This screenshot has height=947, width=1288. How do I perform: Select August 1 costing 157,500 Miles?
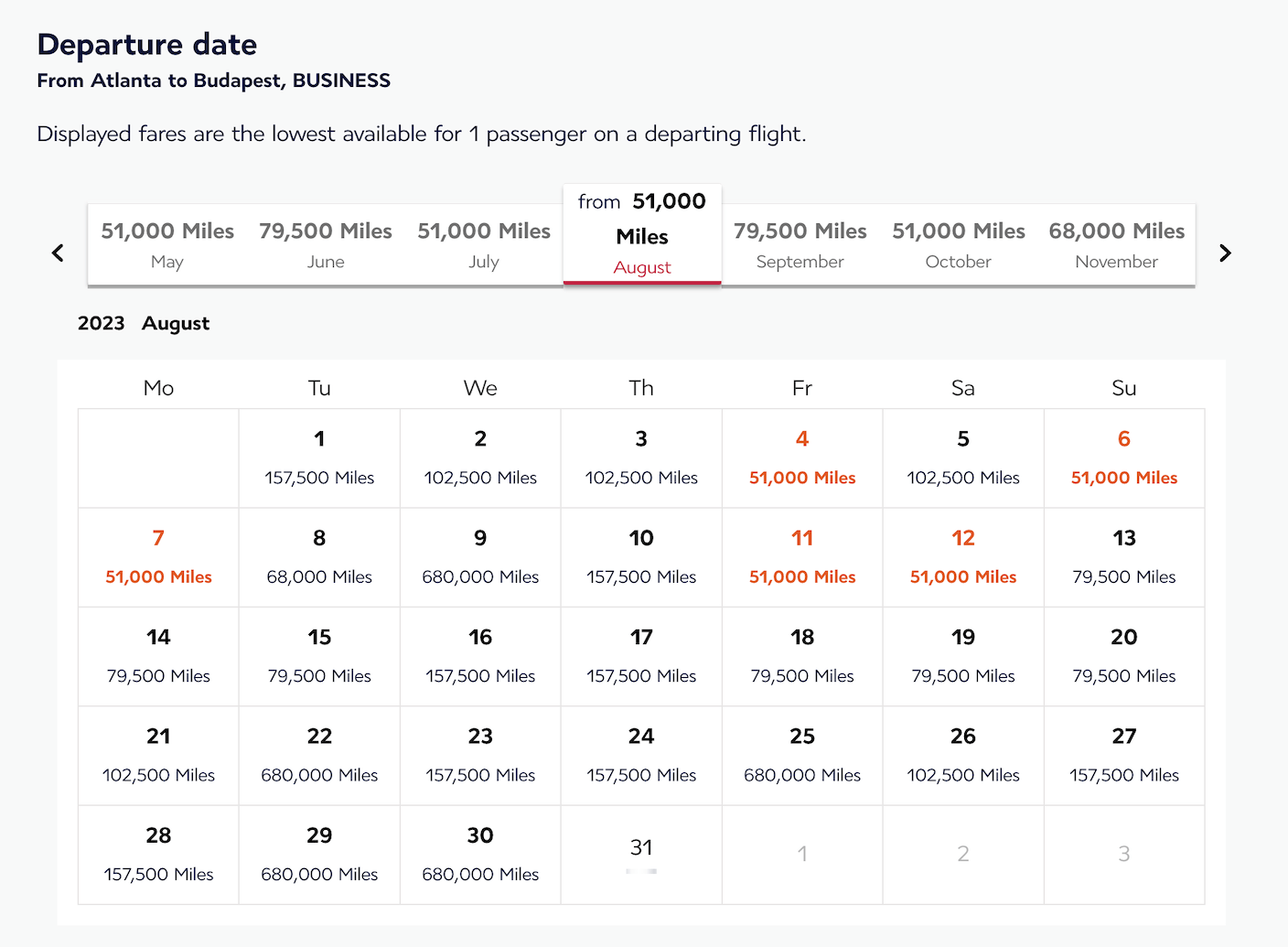(x=319, y=458)
